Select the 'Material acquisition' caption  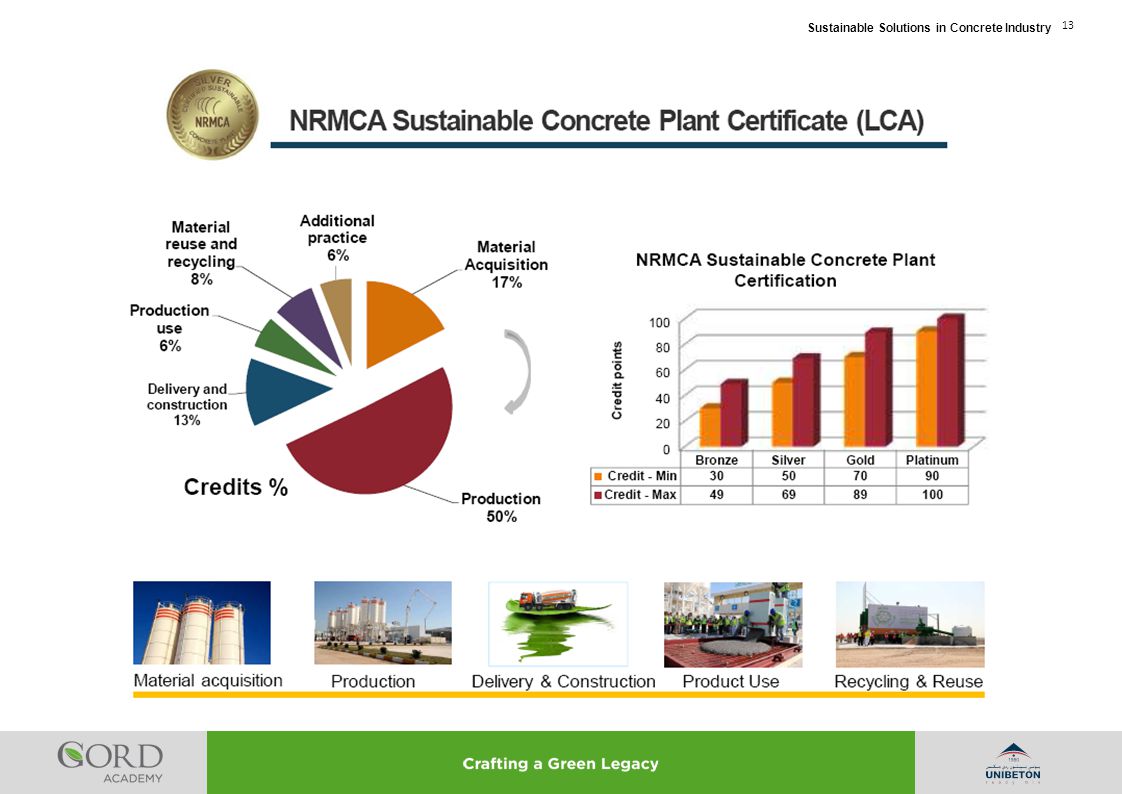point(208,680)
